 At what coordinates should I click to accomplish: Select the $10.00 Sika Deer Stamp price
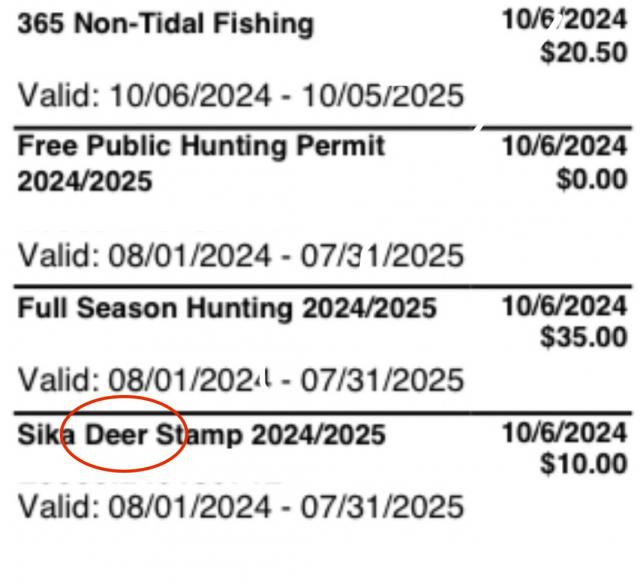coord(584,464)
